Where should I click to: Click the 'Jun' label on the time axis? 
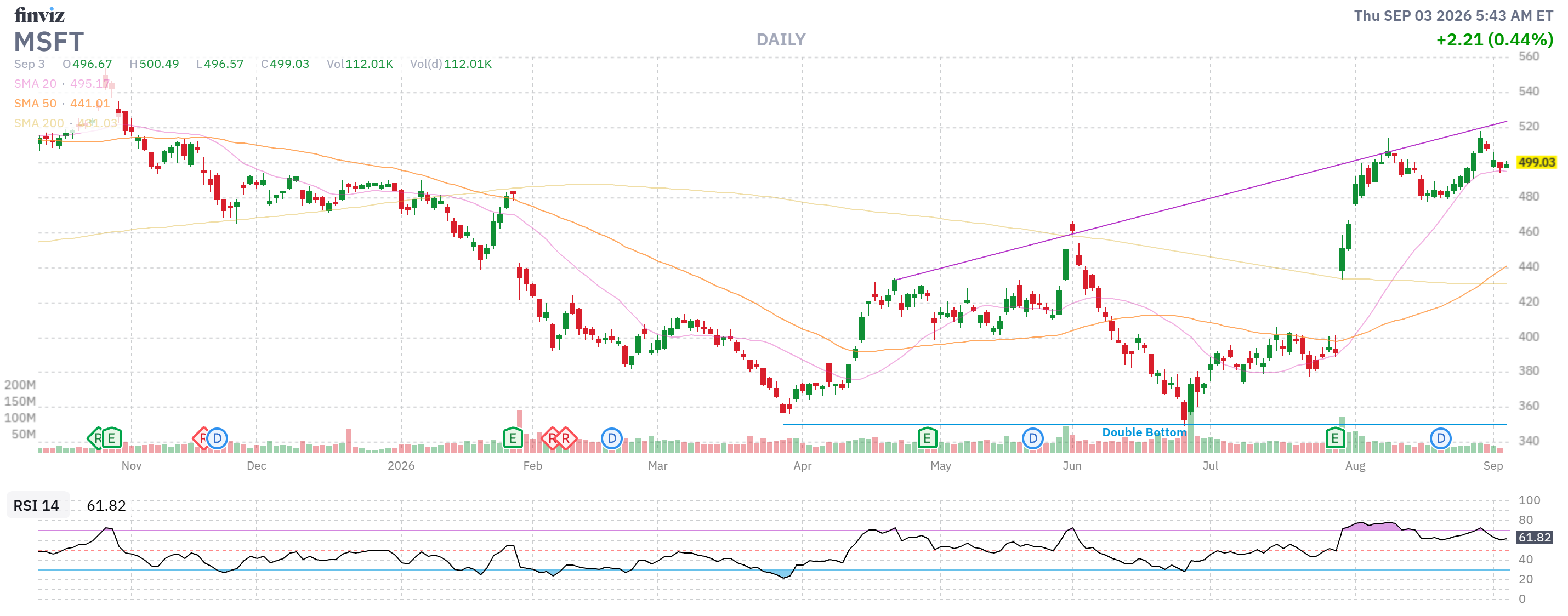point(1072,466)
